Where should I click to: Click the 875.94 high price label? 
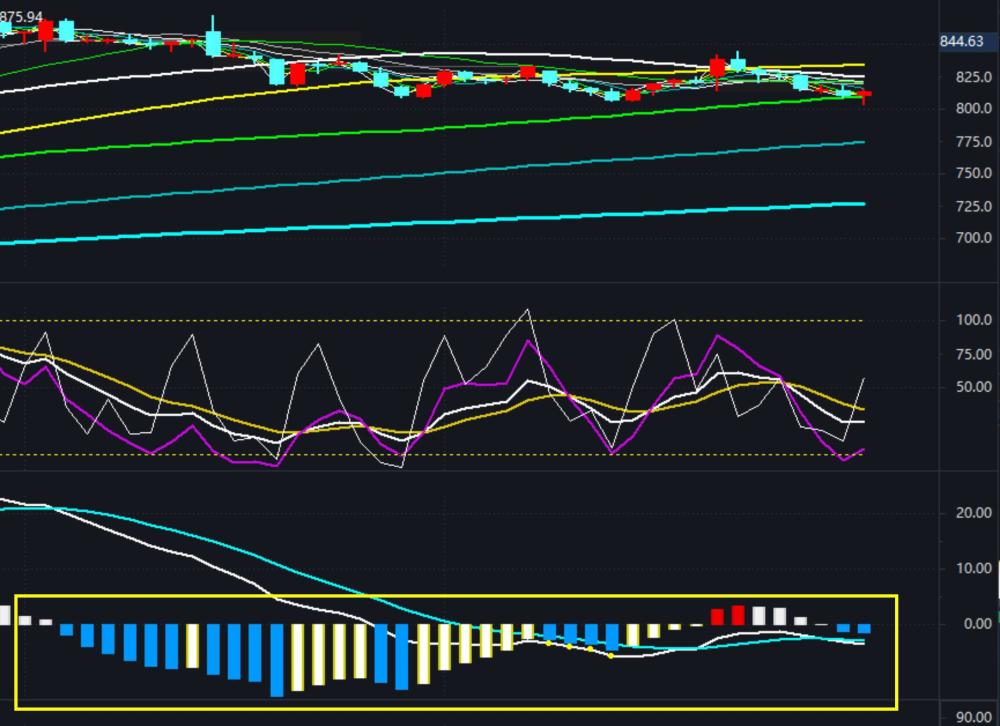tap(21, 17)
